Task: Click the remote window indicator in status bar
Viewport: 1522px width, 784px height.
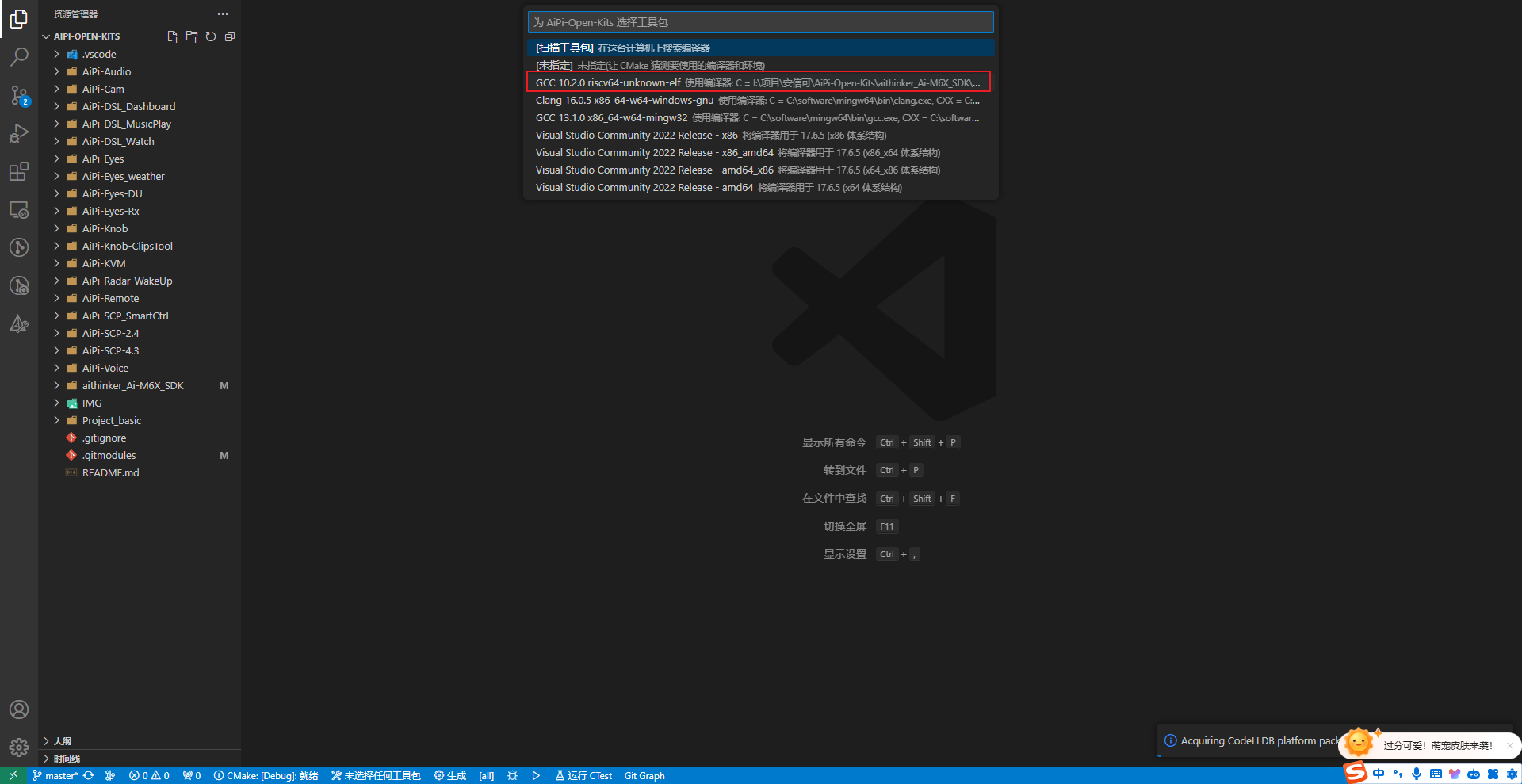Action: point(13,775)
